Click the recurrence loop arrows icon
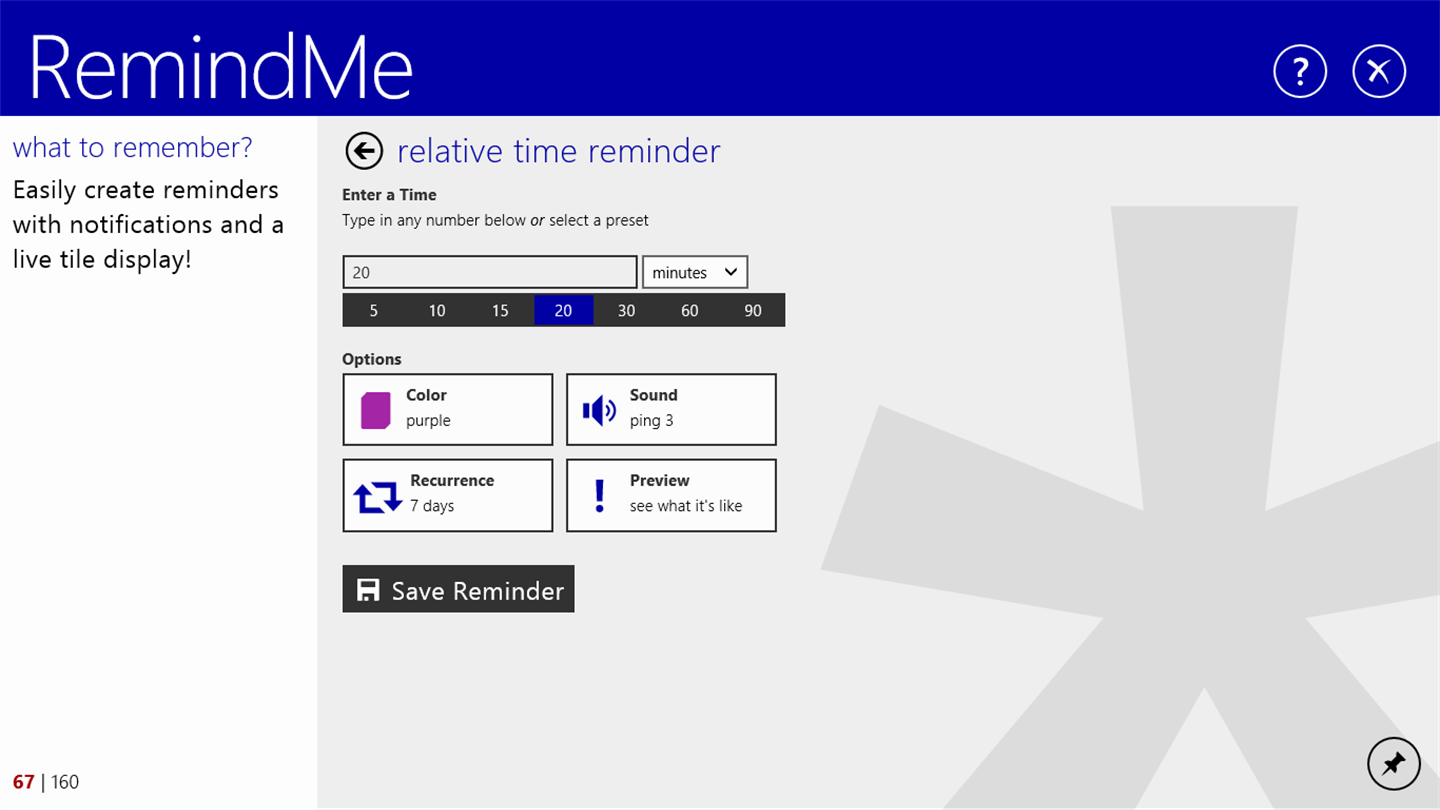Screen dimensions: 1440x810 [x=378, y=496]
